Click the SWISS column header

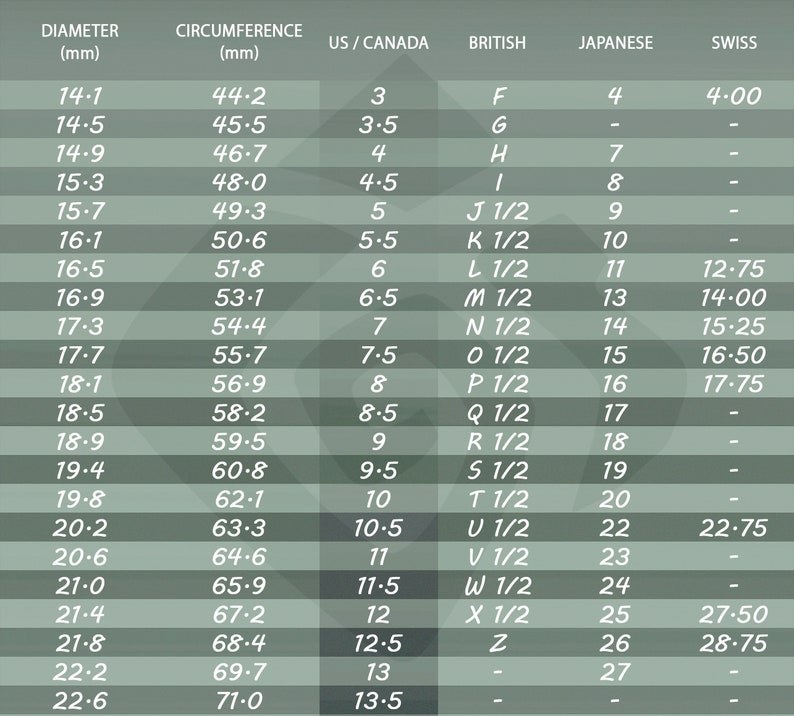pos(734,43)
